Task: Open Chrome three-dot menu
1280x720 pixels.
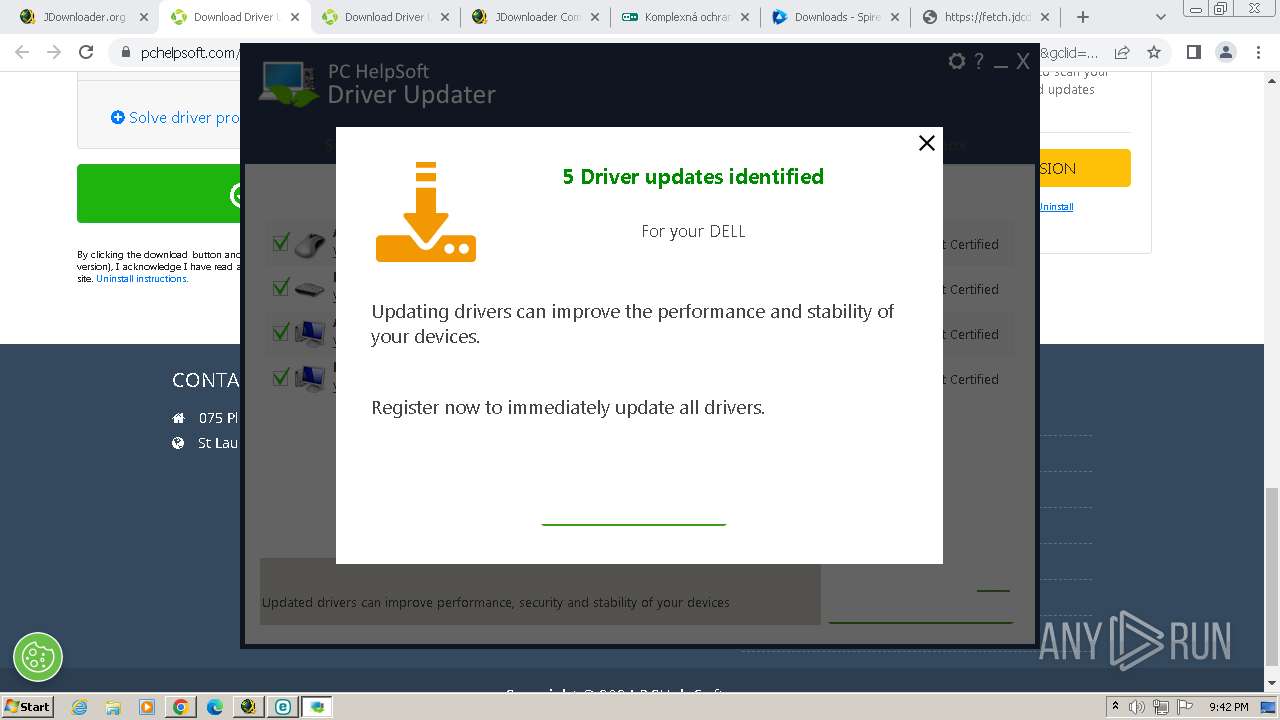Action: tap(1257, 52)
